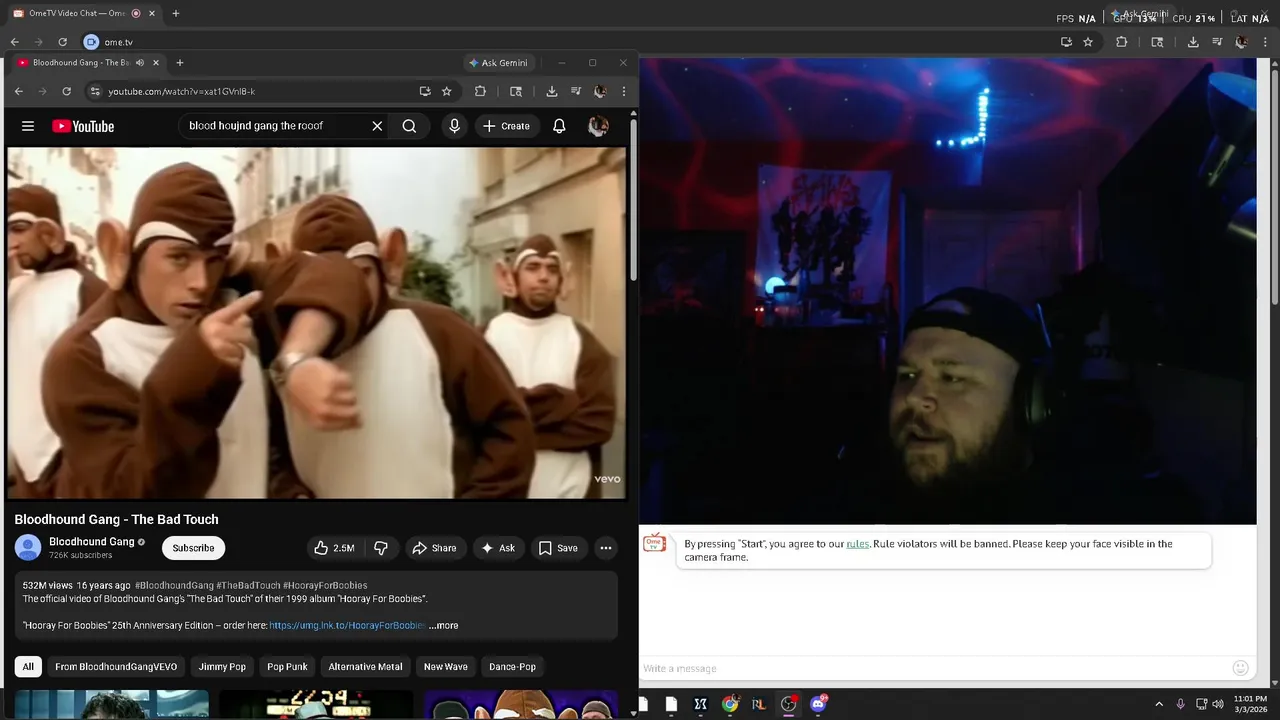Like the video showing 2.5M likes
Image resolution: width=1280 pixels, height=720 pixels.
[334, 548]
